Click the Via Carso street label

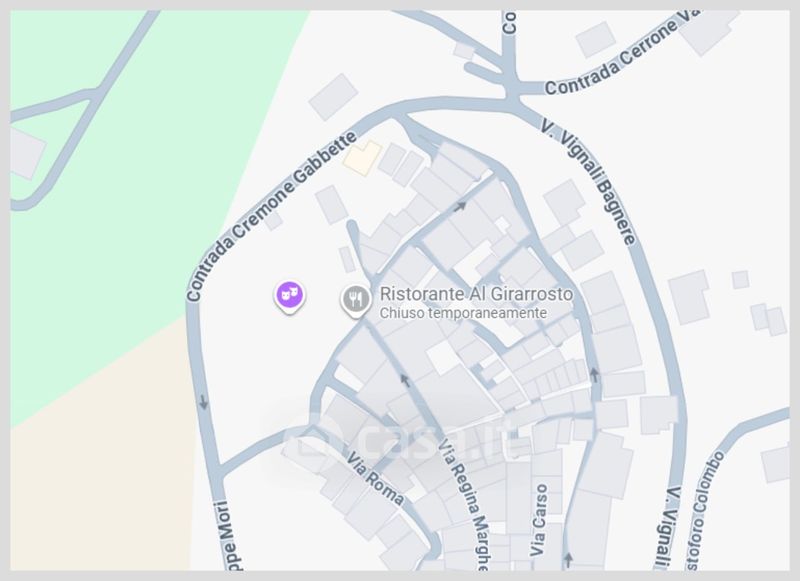coord(539,520)
